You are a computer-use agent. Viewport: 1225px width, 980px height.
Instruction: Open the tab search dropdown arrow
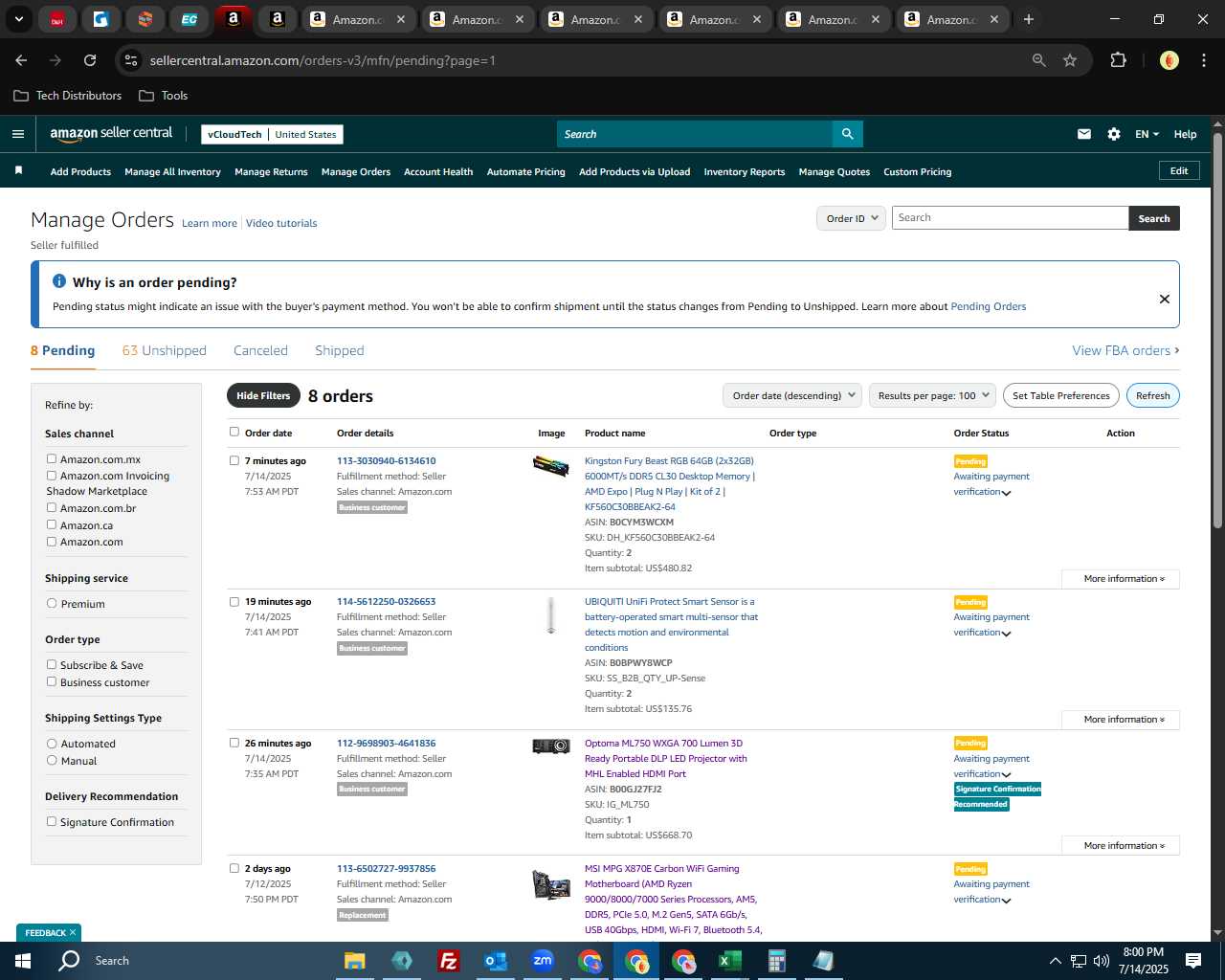coord(18,19)
